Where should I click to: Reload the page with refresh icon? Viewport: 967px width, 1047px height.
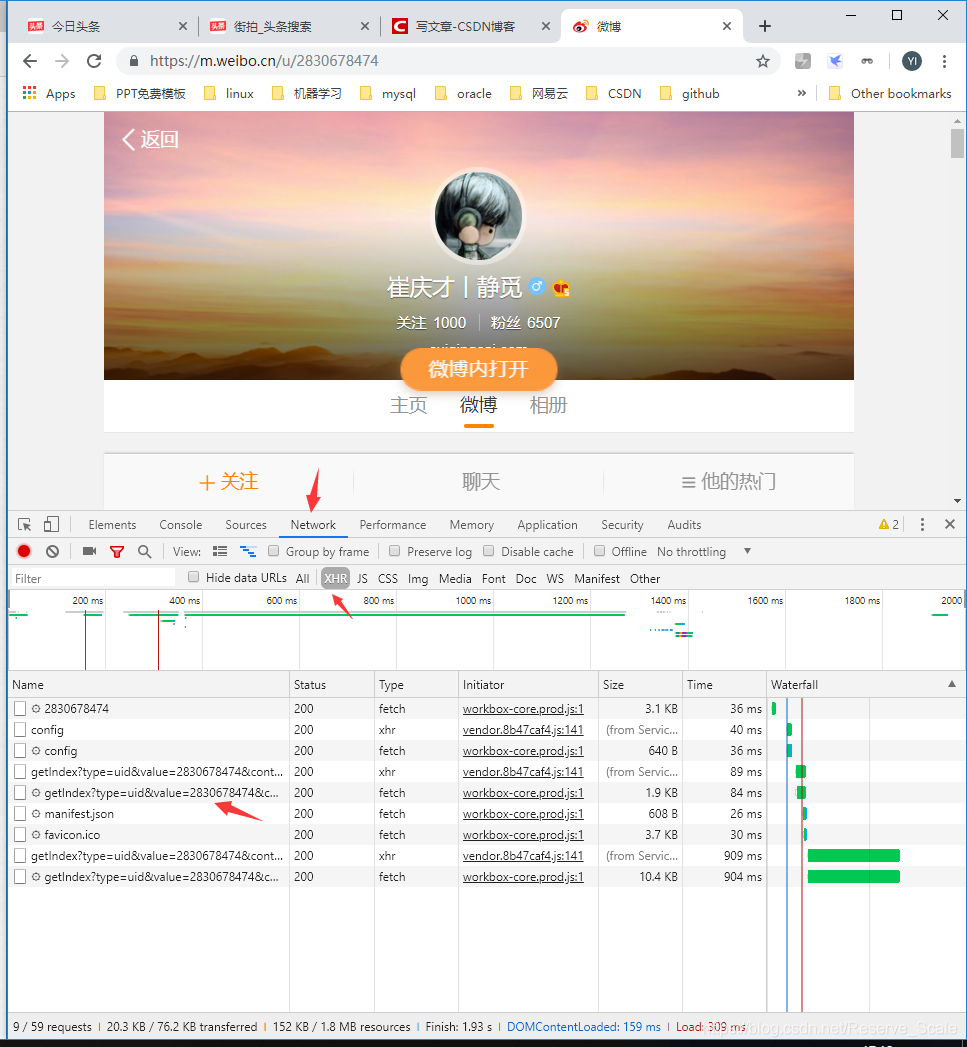(x=94, y=61)
